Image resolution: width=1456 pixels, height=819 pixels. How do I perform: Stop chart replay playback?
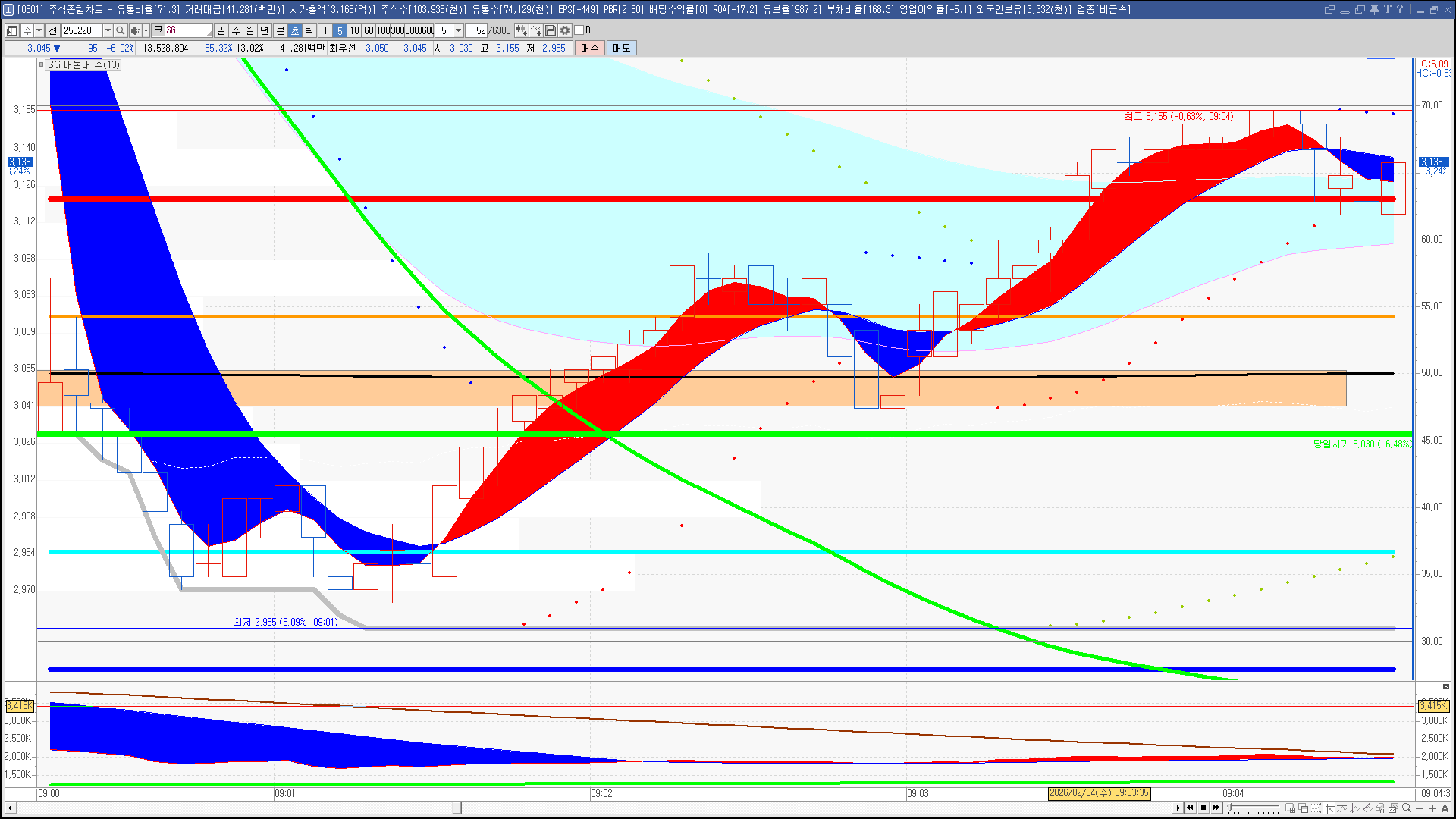tap(1203, 808)
